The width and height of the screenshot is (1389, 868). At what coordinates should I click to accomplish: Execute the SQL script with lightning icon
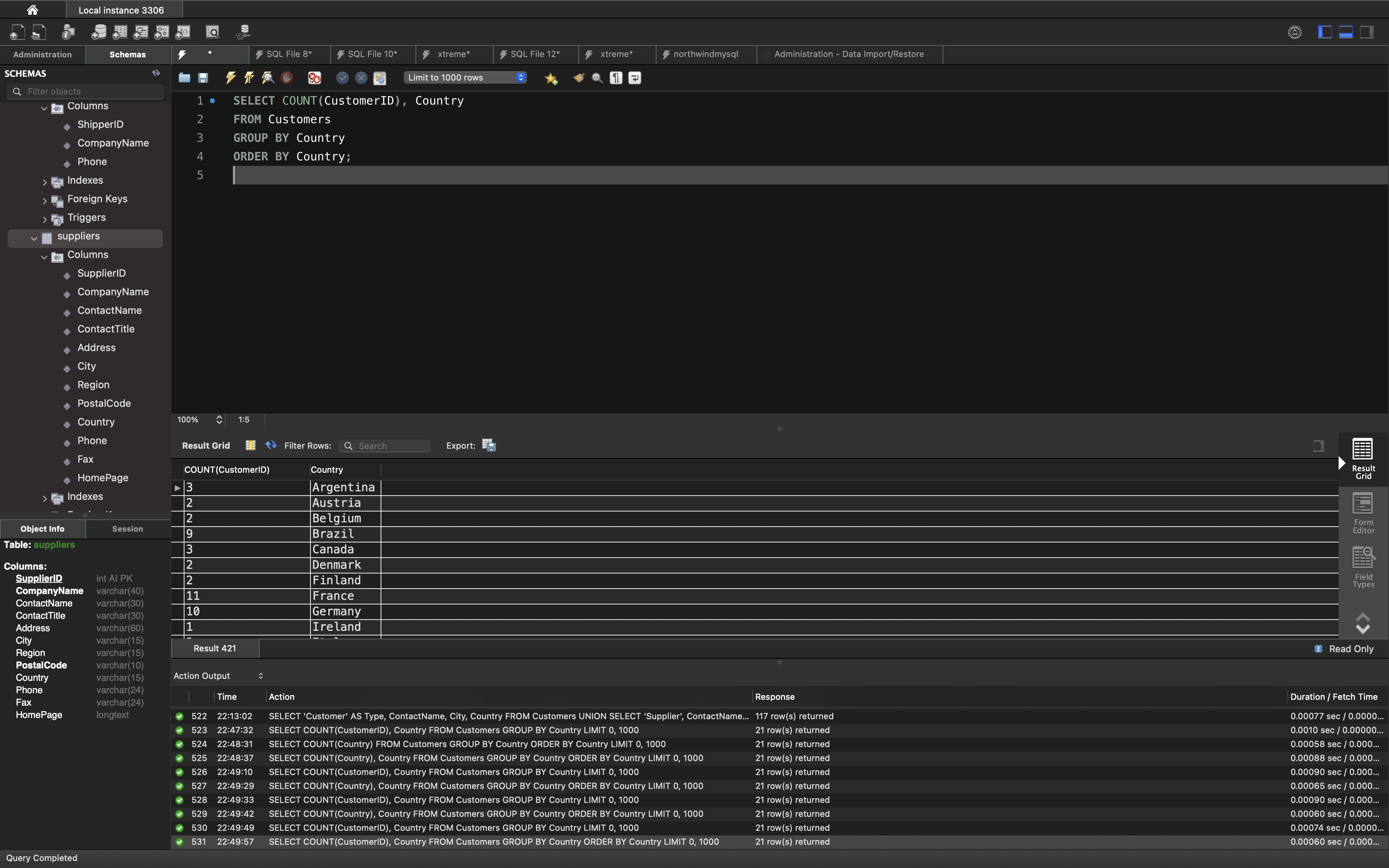click(x=231, y=77)
